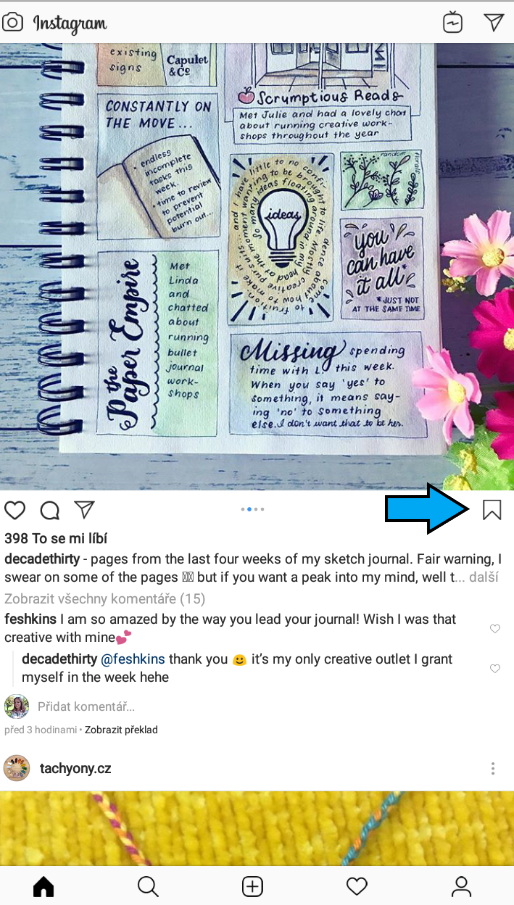
Task: Open your Profile tab
Action: click(x=461, y=886)
